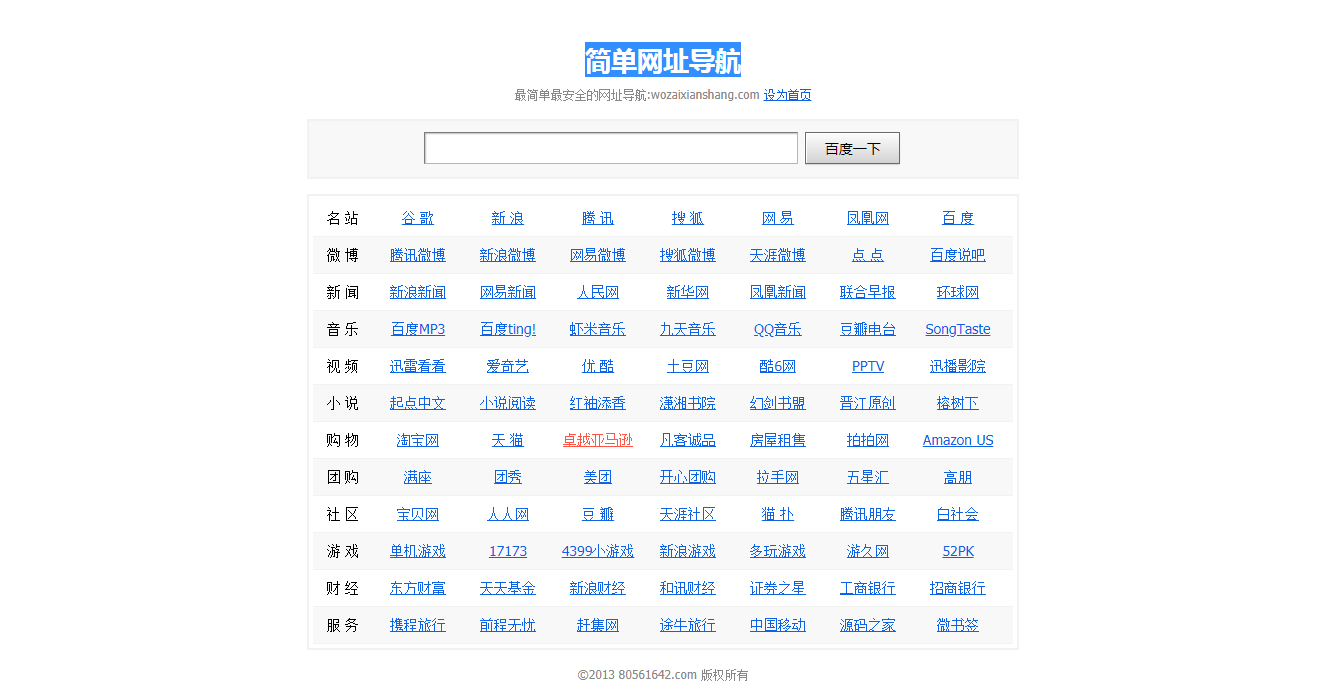This screenshot has height=699, width=1326.
Task: Open 百度MP3 link
Action: click(x=418, y=329)
